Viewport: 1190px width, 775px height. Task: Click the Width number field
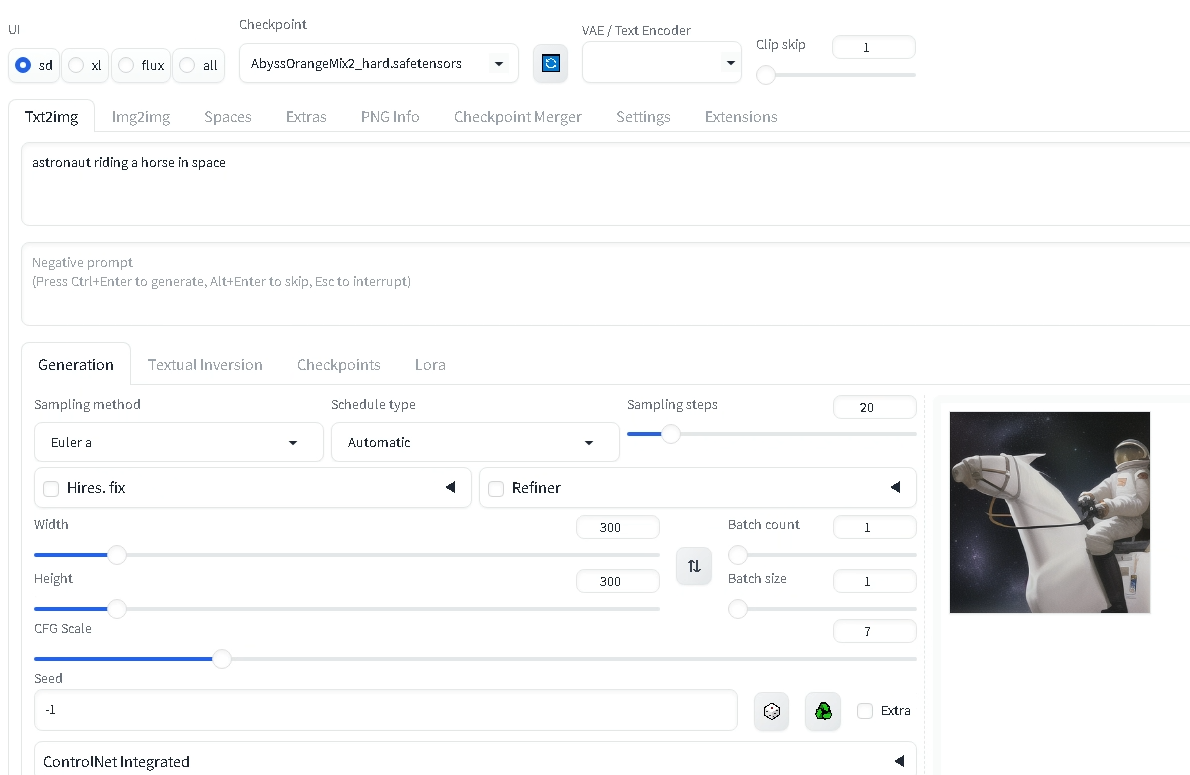[x=618, y=528]
